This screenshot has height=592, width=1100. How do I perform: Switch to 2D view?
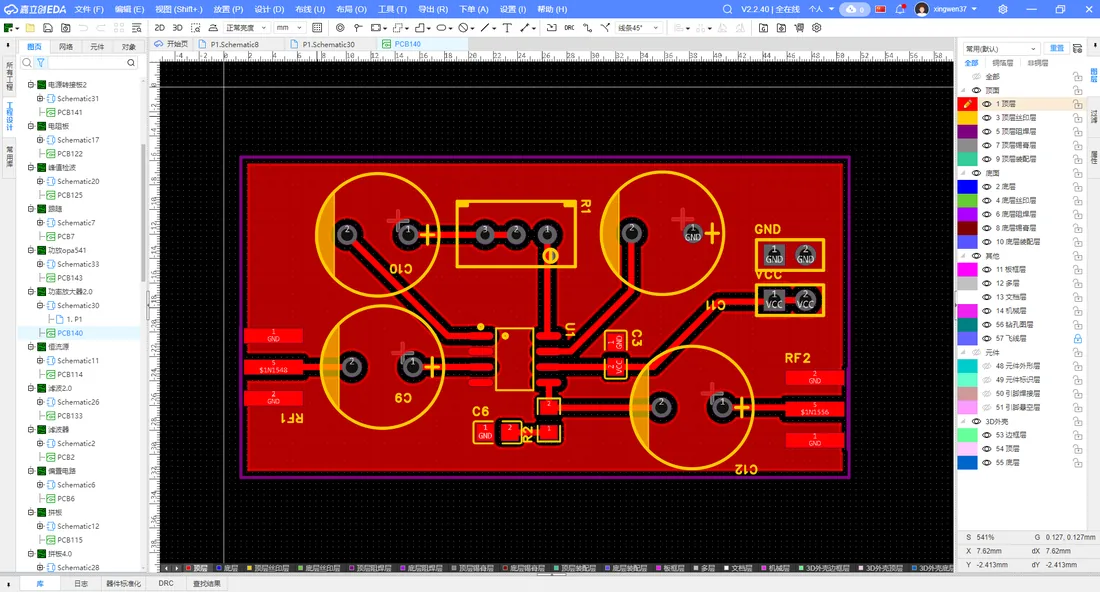(159, 28)
